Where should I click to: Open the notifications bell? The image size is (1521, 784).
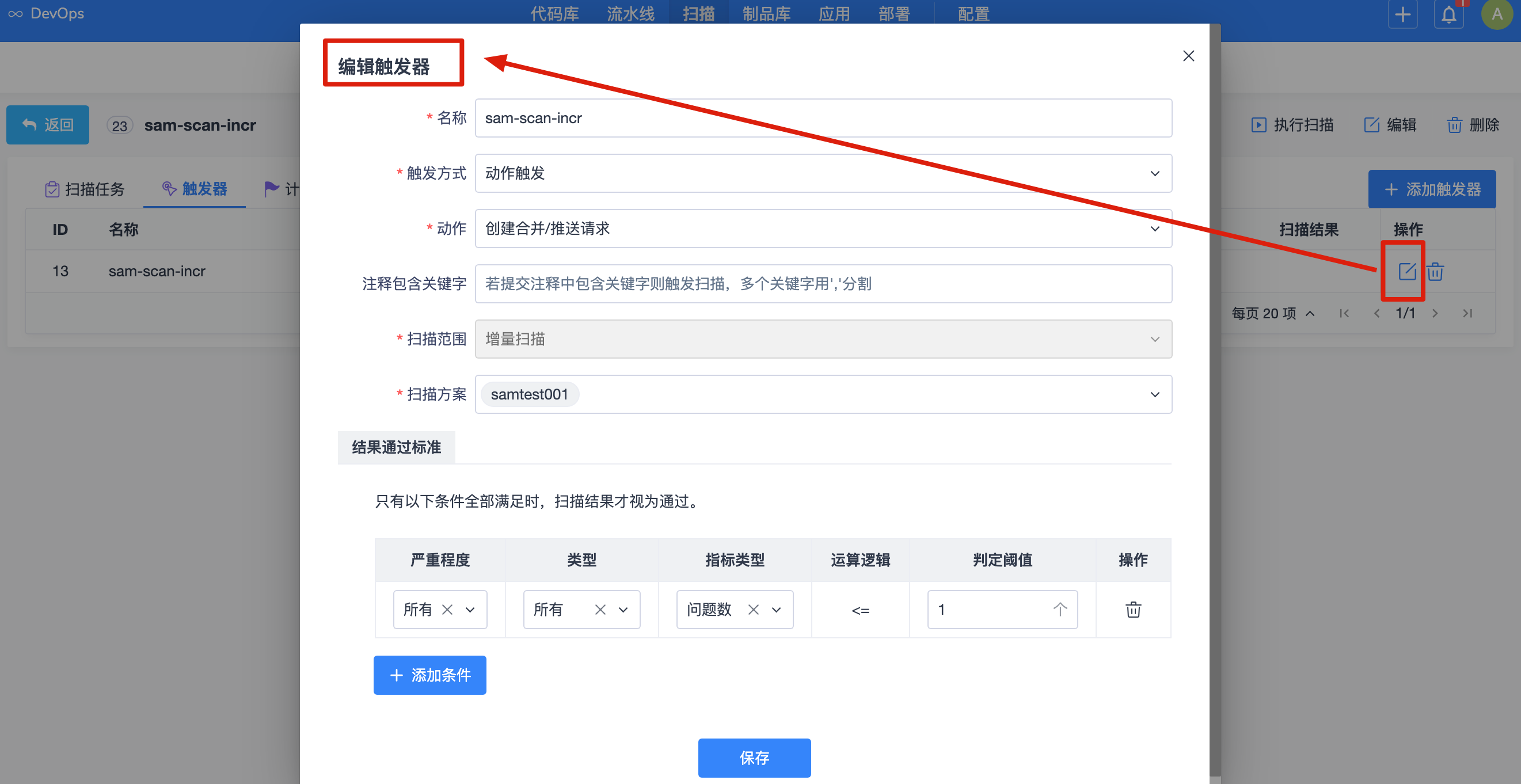pyautogui.click(x=1448, y=14)
